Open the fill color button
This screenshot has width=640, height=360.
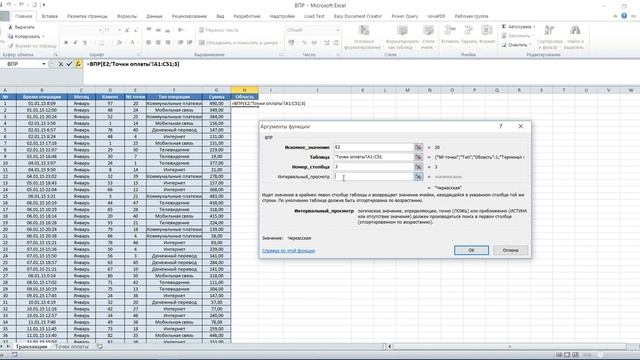(119, 42)
